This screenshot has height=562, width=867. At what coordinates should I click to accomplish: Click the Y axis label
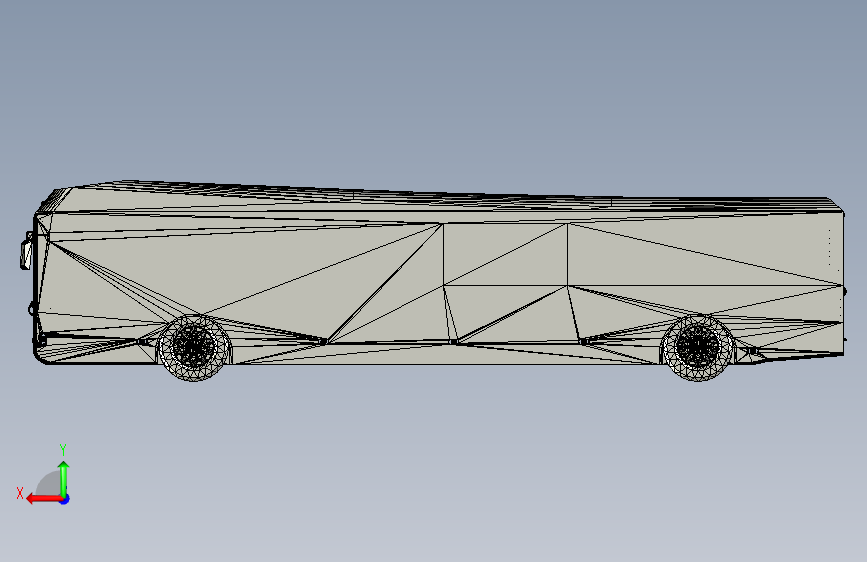pos(63,450)
